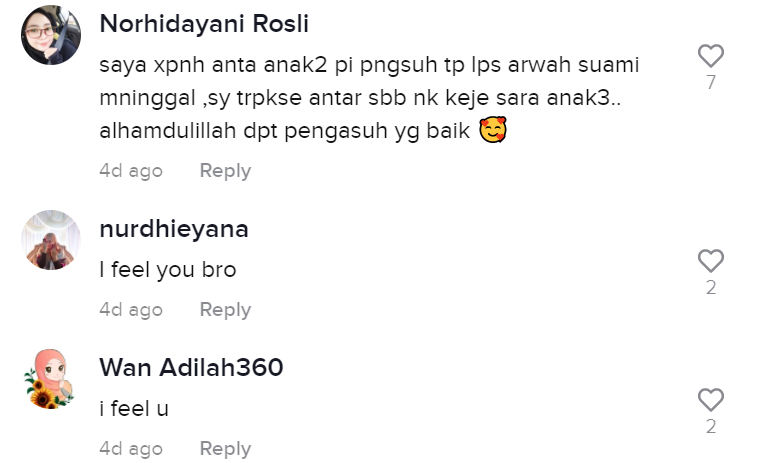Like Norhidayani Rosli's comment with the heart
Image resolution: width=760 pixels, height=463 pixels.
711,56
